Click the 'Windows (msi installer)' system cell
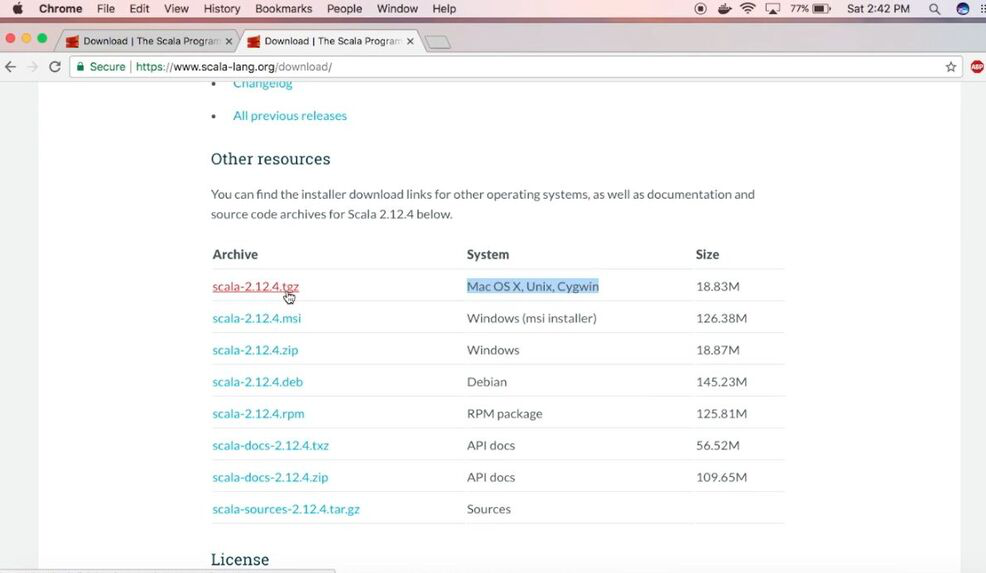The width and height of the screenshot is (986, 573). [x=531, y=318]
